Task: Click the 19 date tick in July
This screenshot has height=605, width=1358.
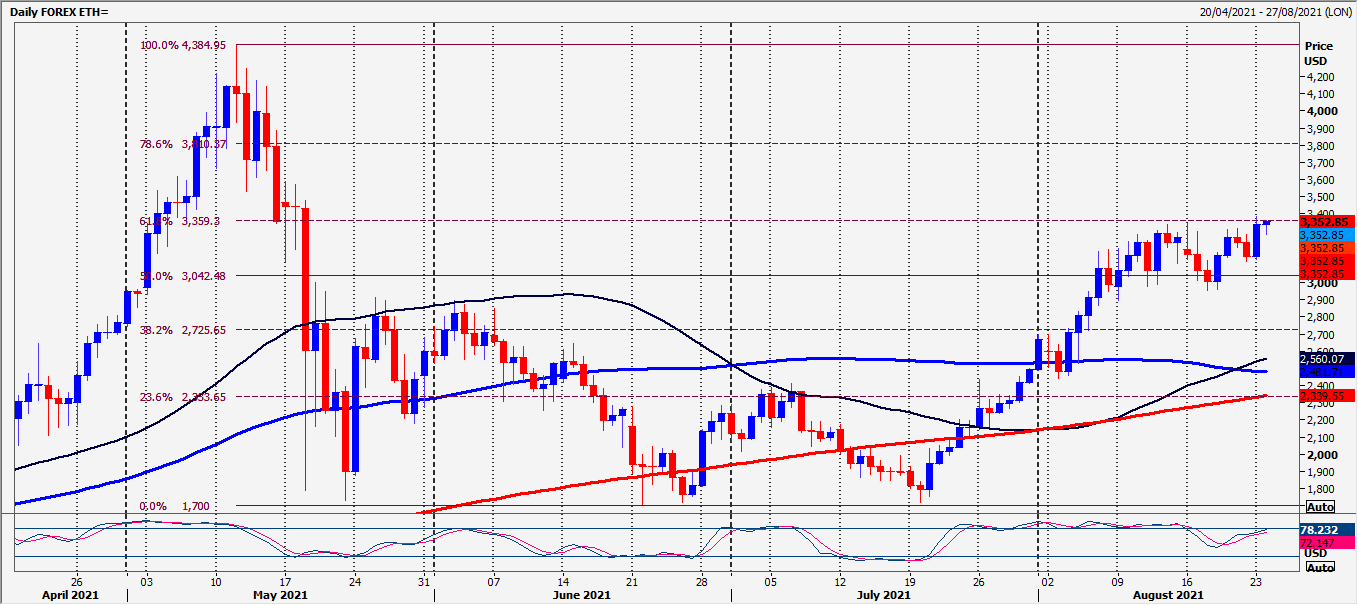Action: pos(909,580)
